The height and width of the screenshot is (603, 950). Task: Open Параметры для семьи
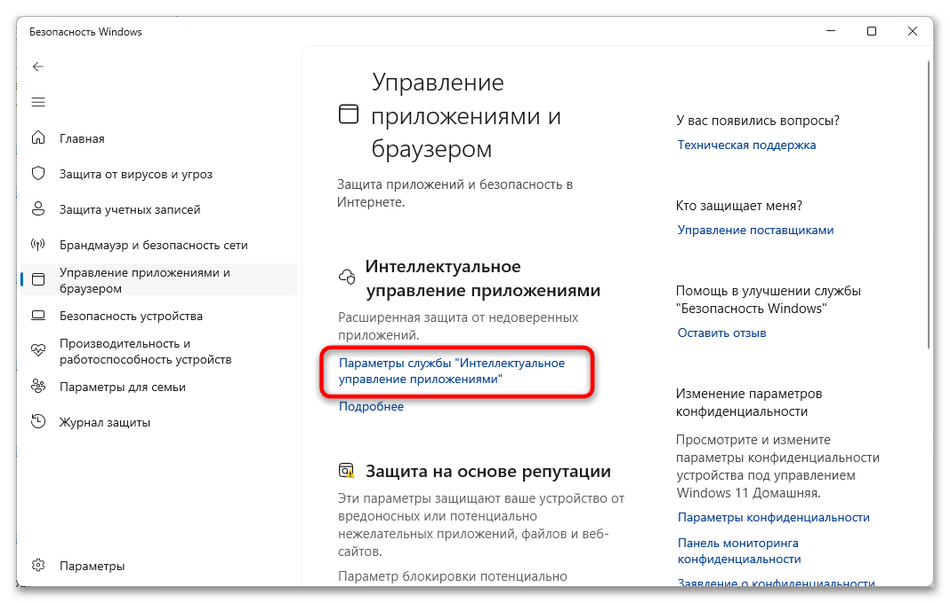(122, 387)
